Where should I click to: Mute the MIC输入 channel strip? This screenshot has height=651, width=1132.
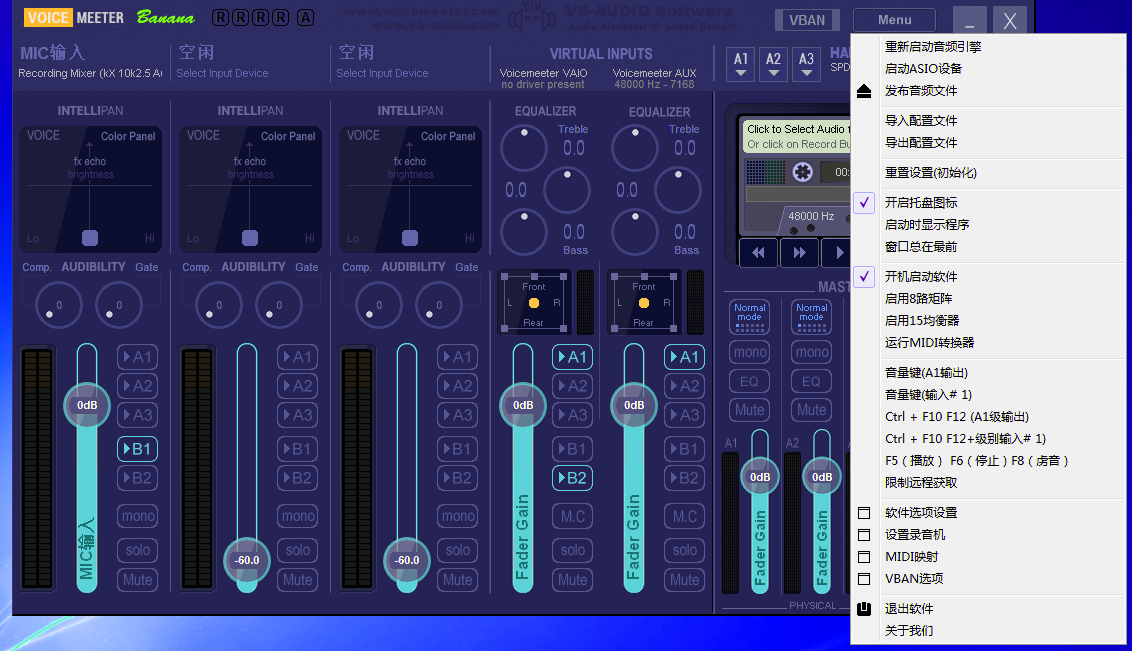[138, 579]
